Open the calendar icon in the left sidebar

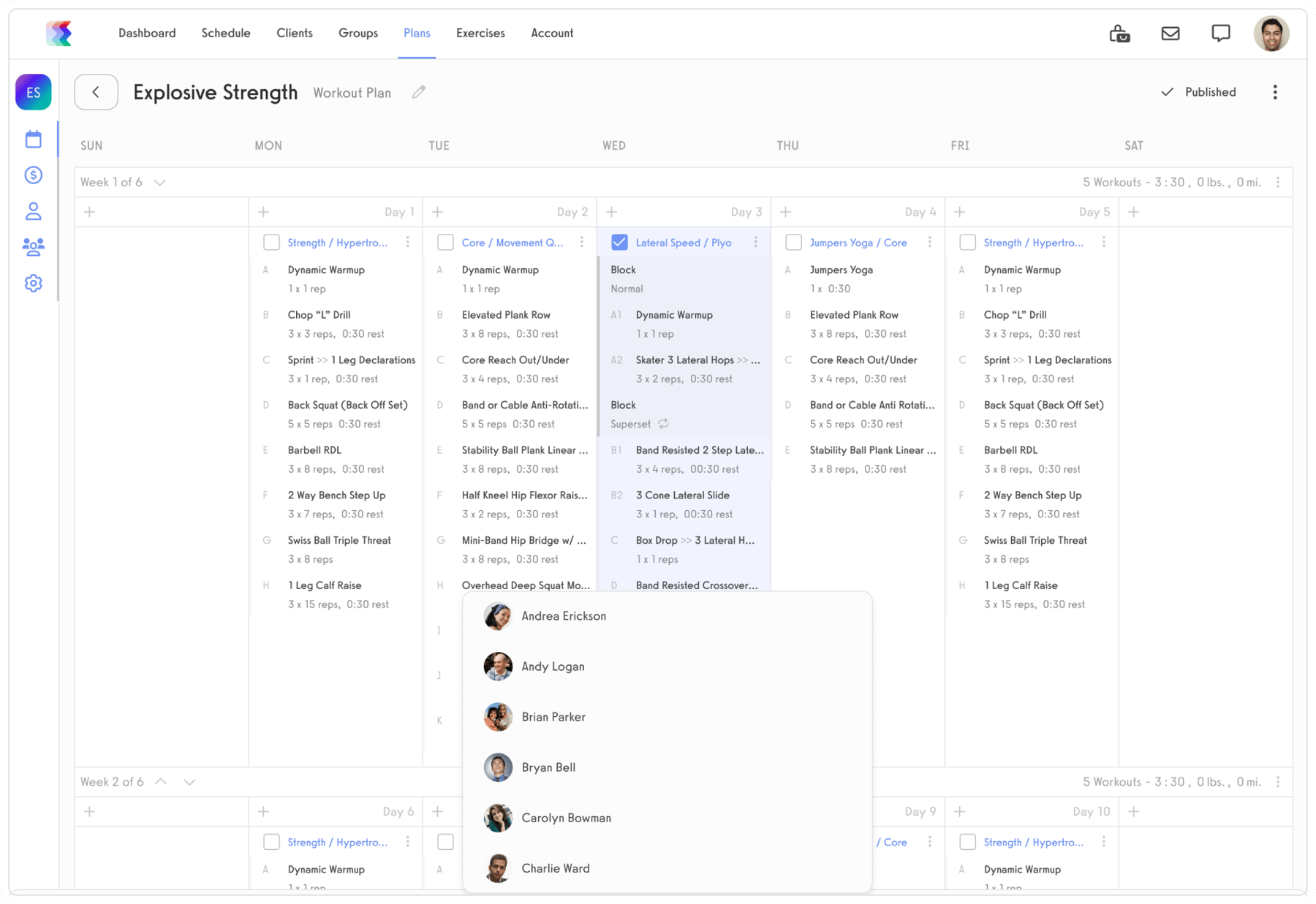tap(34, 139)
